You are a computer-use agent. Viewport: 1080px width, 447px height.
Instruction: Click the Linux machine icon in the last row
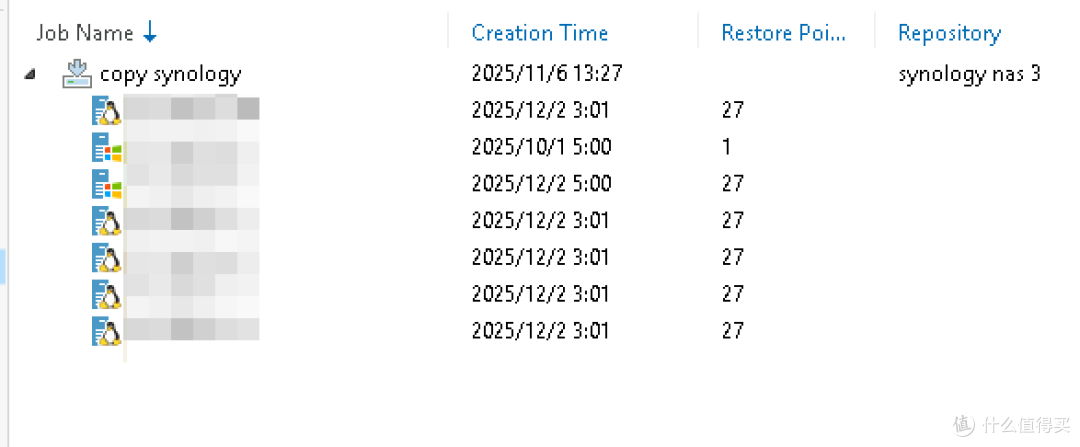click(x=107, y=331)
